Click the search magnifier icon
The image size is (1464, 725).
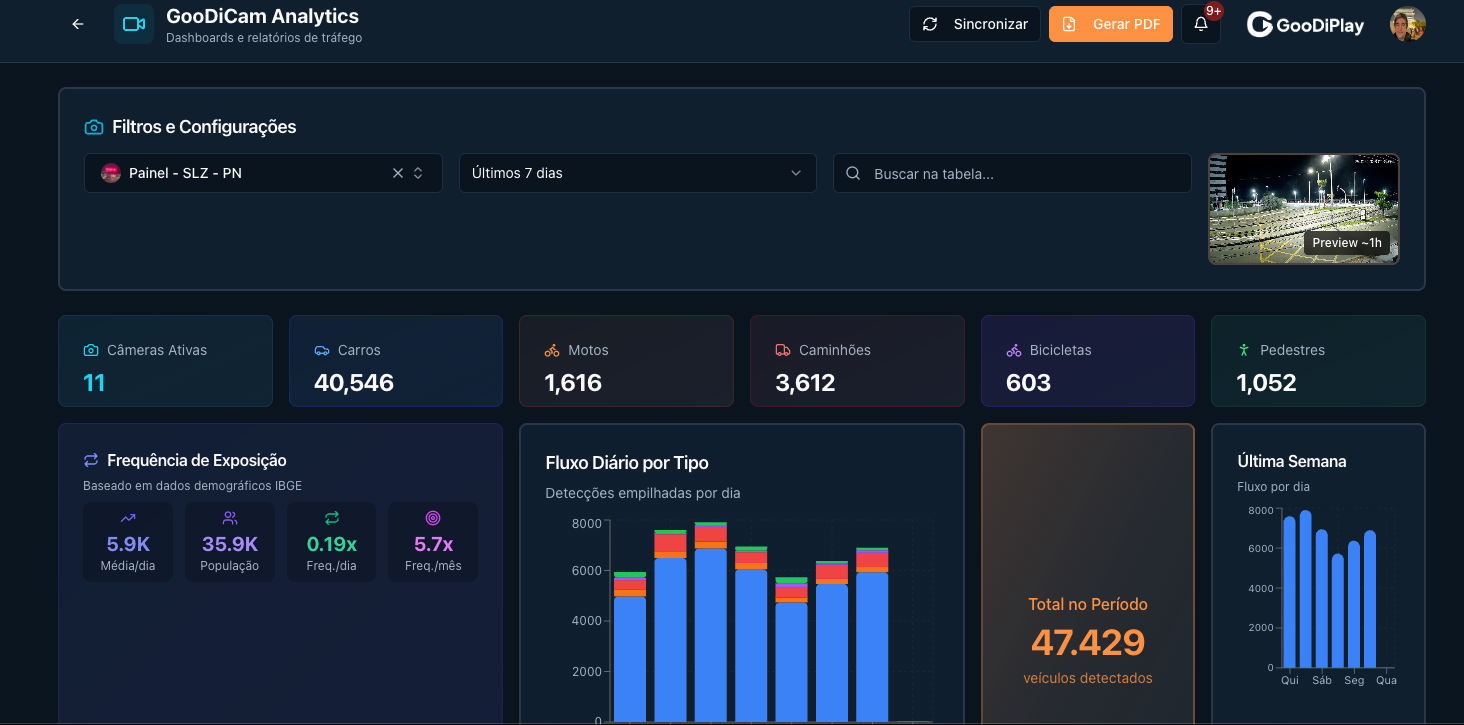[853, 173]
